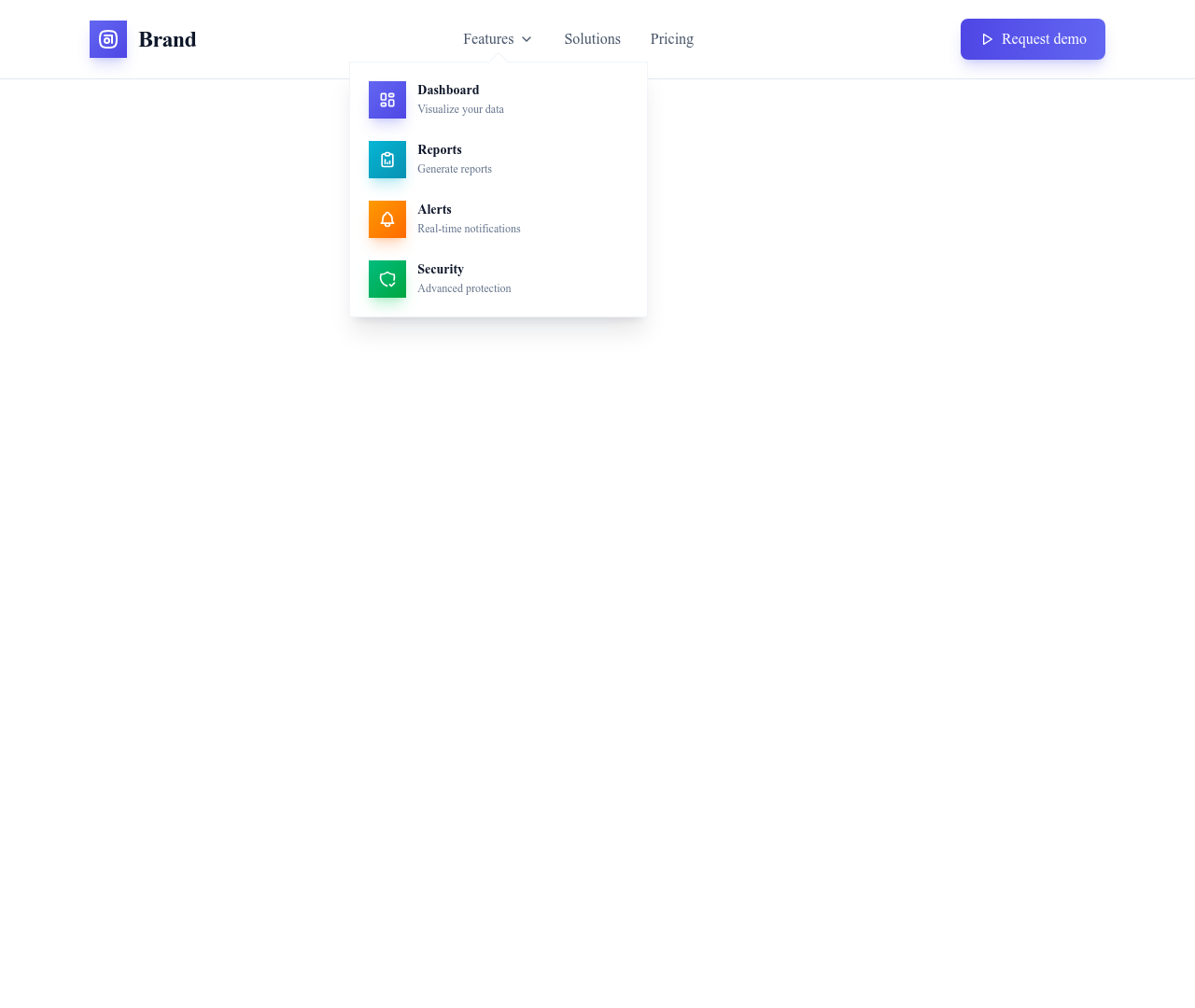The height and width of the screenshot is (1008, 1195).
Task: Select the Reports menu title
Action: pos(440,150)
